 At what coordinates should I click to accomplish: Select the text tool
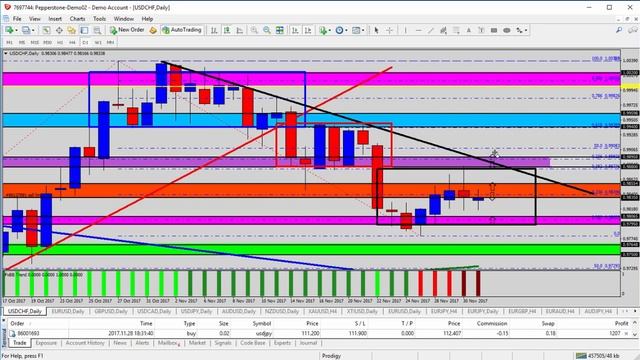[469, 30]
